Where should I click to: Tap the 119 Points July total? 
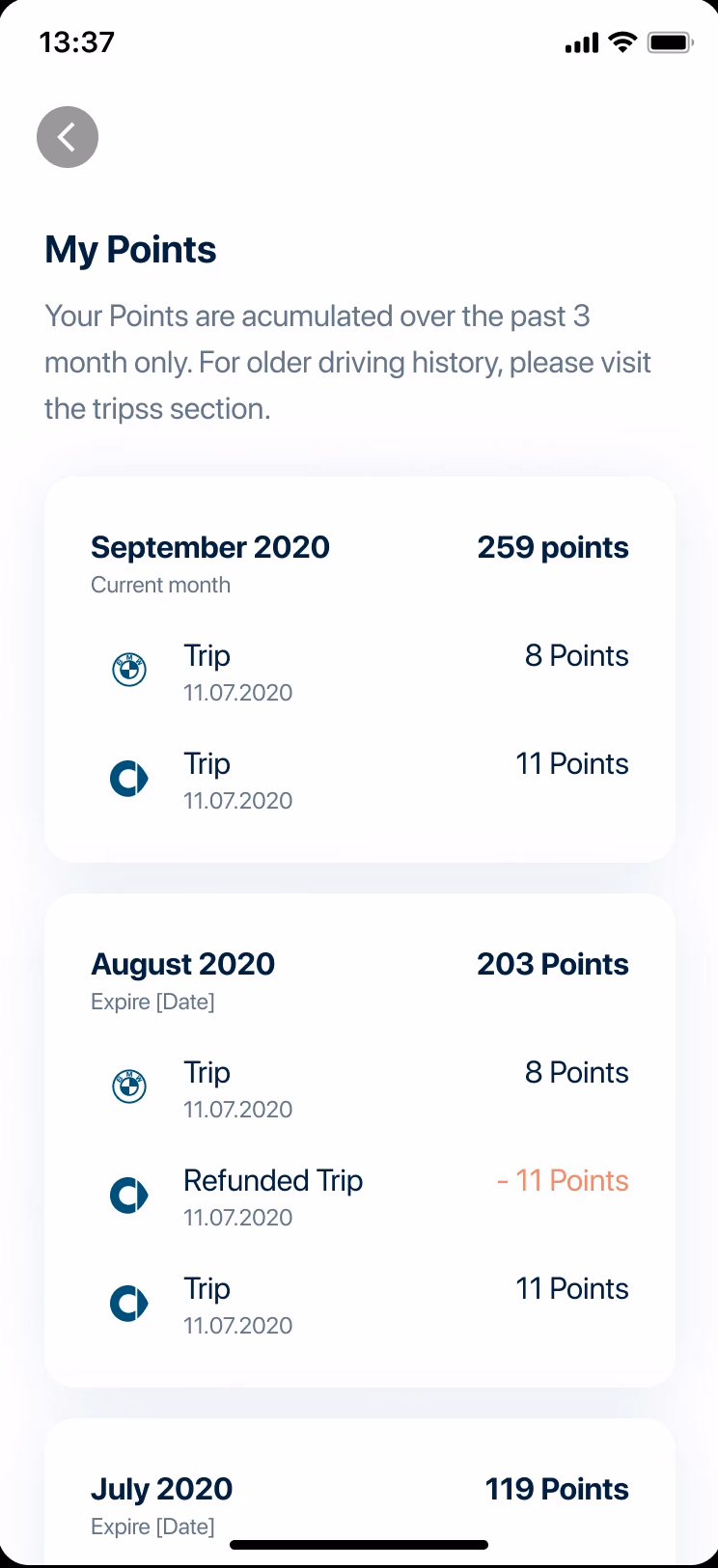pyautogui.click(x=557, y=1489)
